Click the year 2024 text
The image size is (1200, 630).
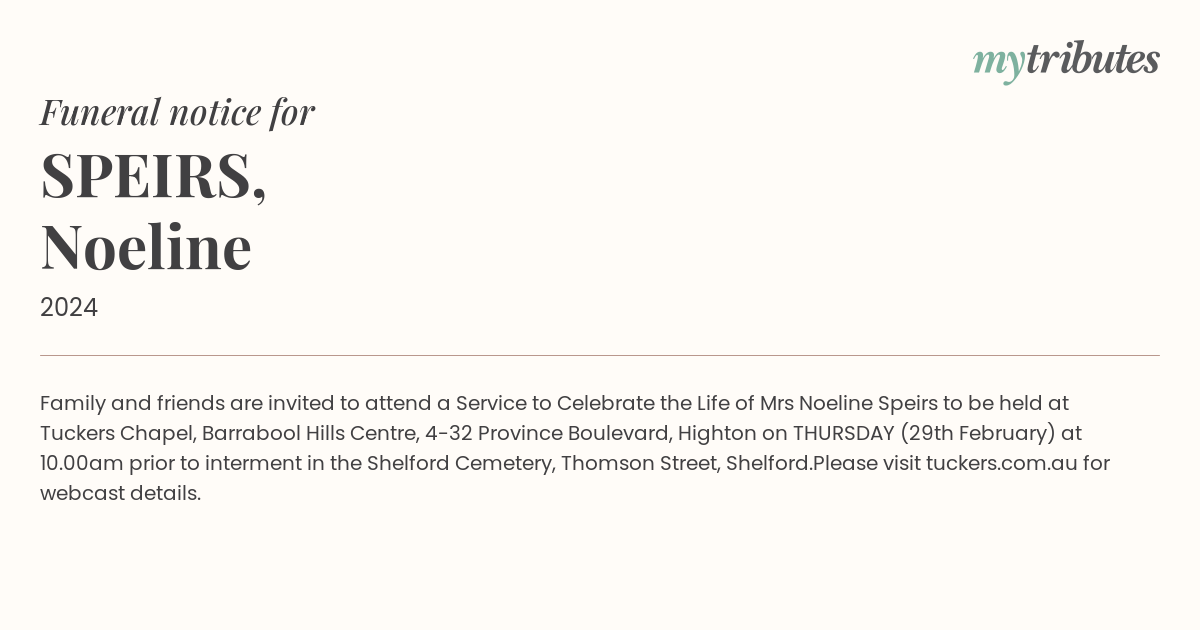pyautogui.click(x=69, y=307)
